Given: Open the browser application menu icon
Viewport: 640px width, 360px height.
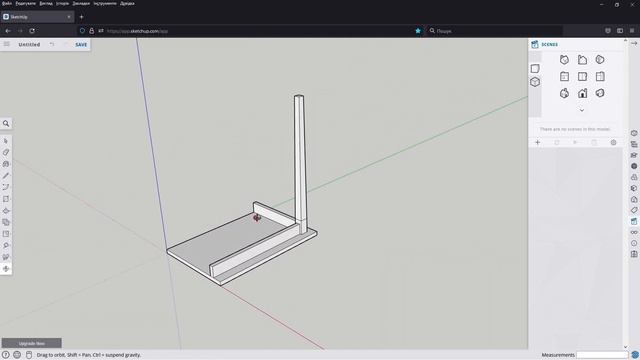Looking at the screenshot, I should (632, 31).
